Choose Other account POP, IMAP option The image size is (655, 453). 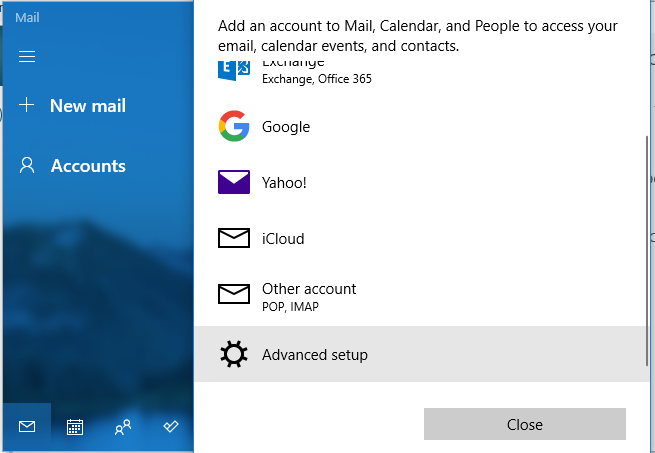(309, 294)
